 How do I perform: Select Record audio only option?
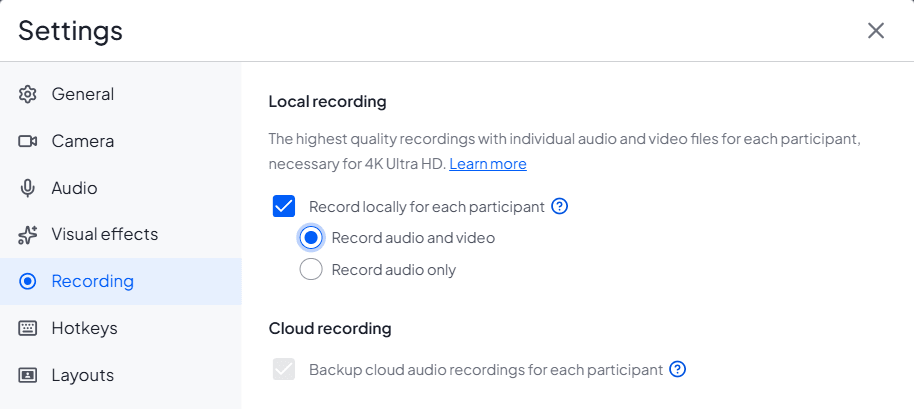click(311, 270)
